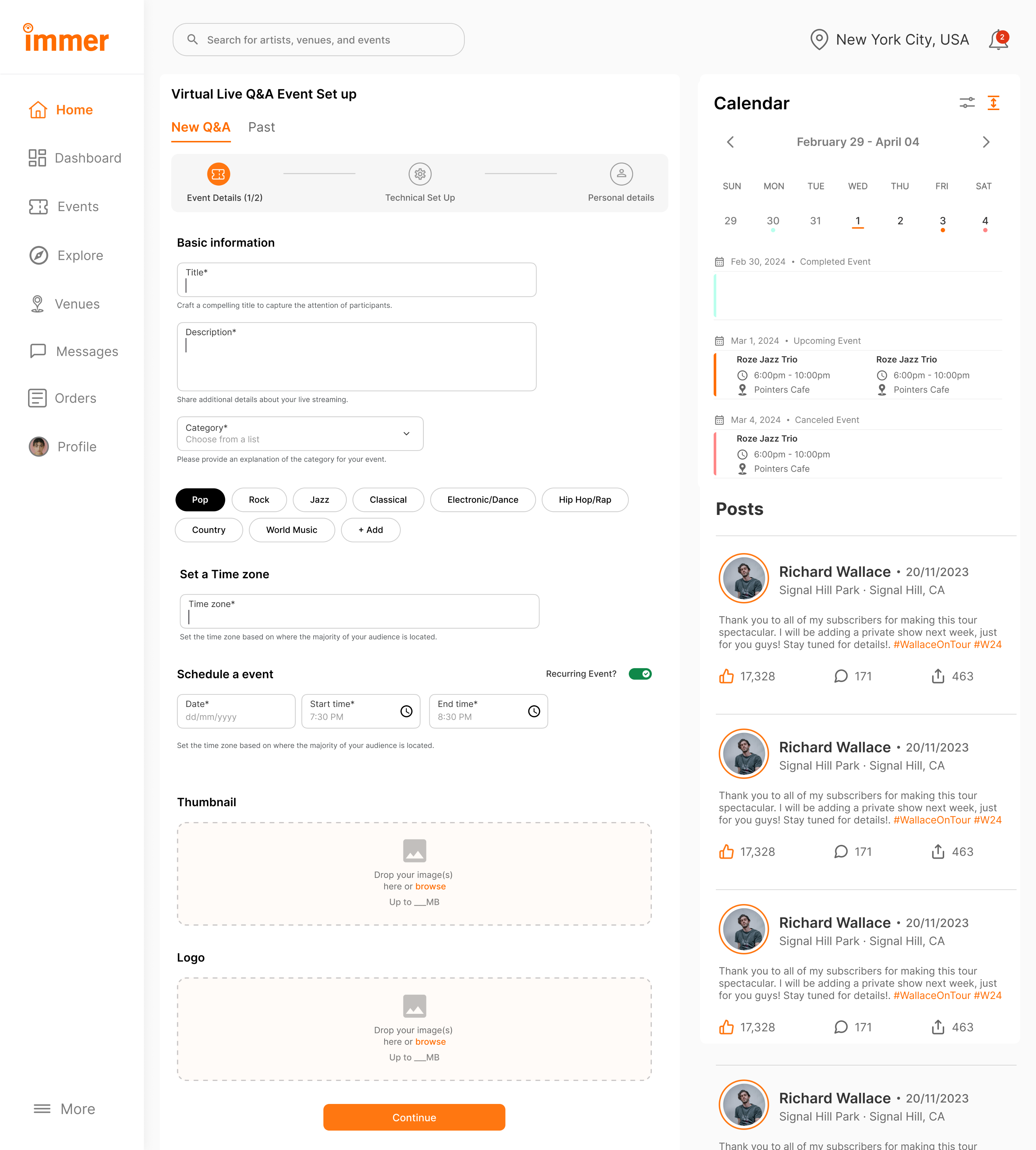Go to next calendar week
Viewport: 1036px width, 1150px height.
click(986, 142)
